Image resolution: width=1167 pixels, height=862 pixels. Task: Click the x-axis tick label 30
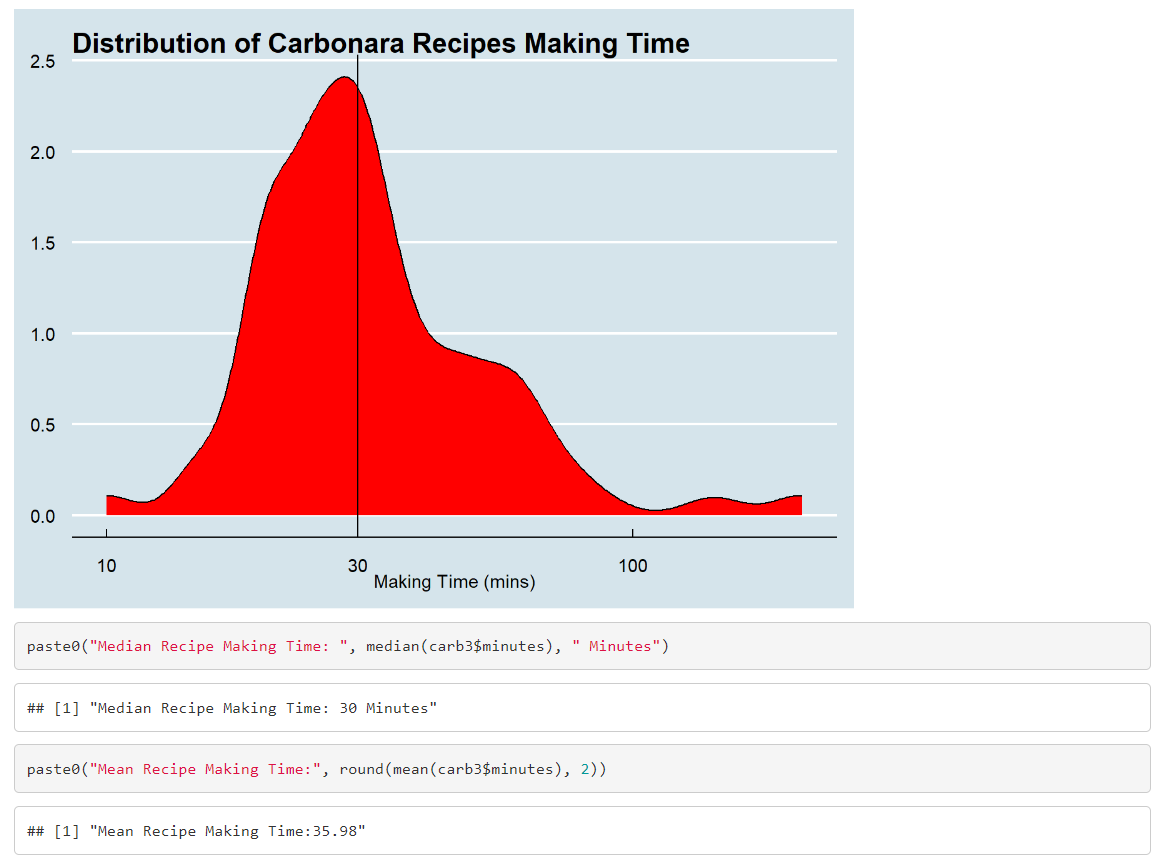tap(357, 566)
